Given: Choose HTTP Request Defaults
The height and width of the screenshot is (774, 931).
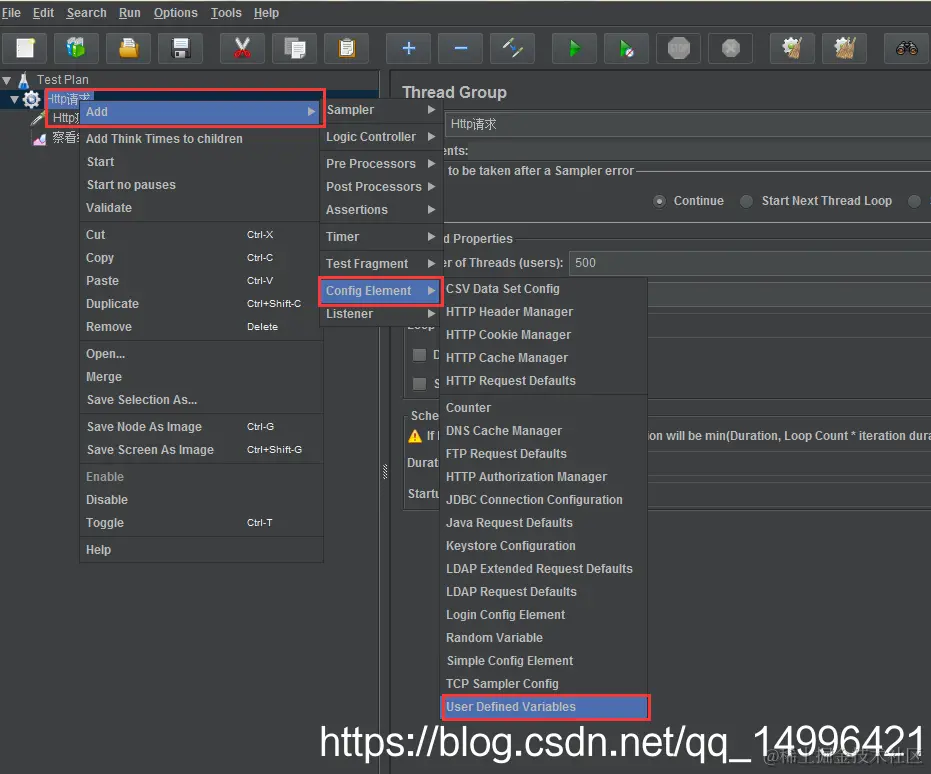Looking at the screenshot, I should [x=544, y=380].
